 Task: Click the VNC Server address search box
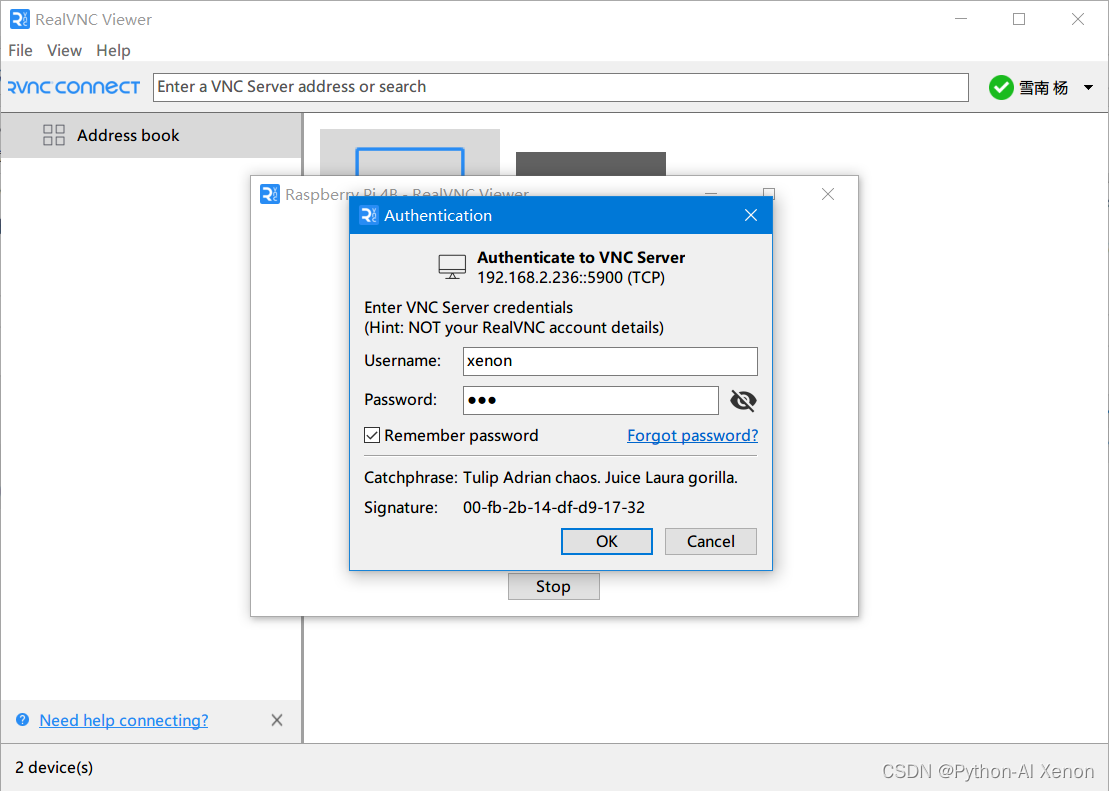(560, 87)
